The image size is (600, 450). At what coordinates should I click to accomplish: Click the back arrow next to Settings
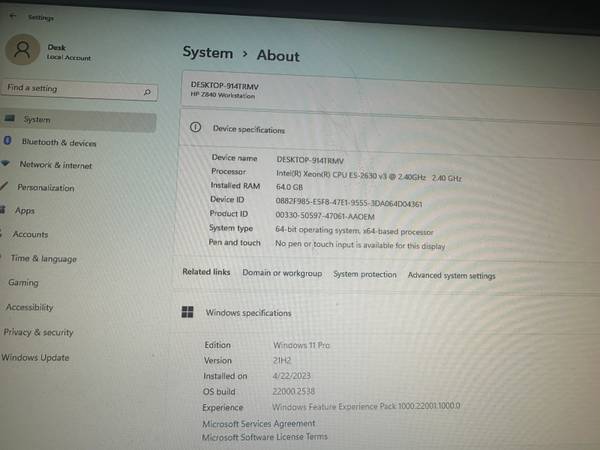11,17
